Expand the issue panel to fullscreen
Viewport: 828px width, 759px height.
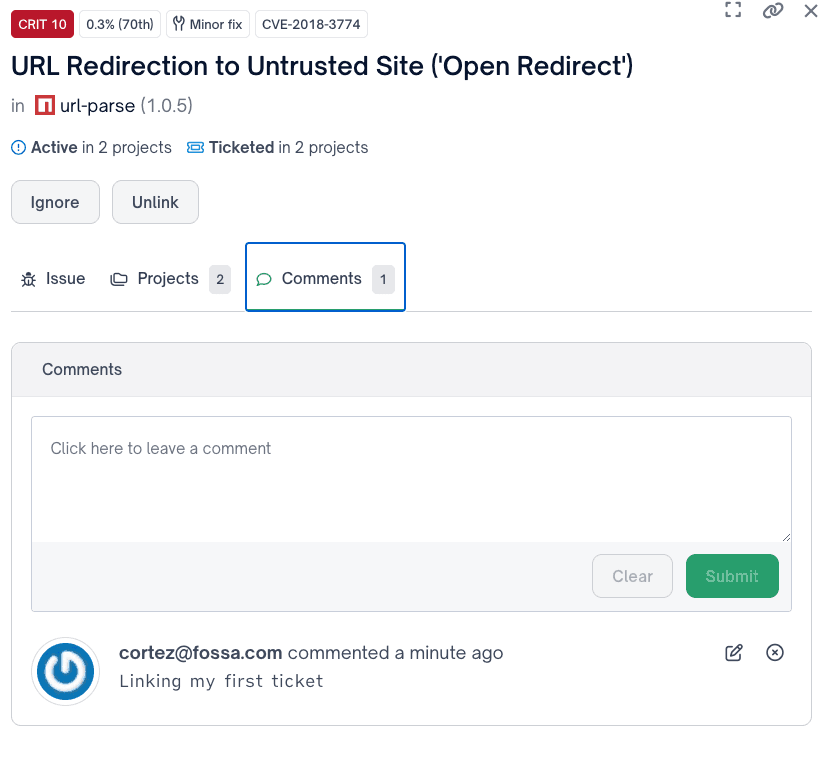[733, 10]
